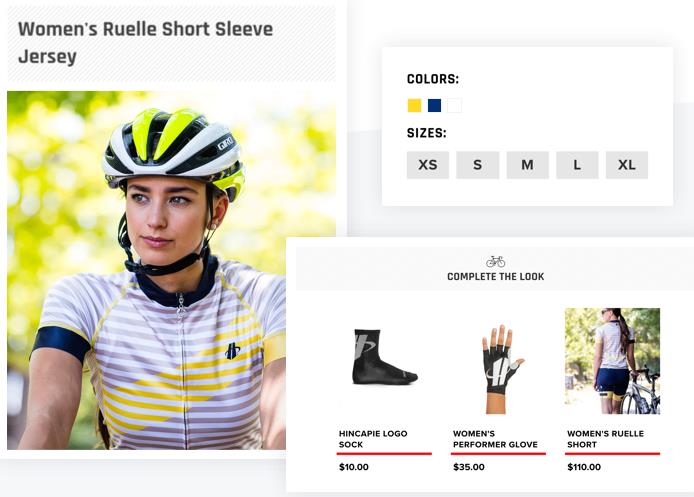This screenshot has width=694, height=497.
Task: Choose size M
Action: tap(527, 165)
